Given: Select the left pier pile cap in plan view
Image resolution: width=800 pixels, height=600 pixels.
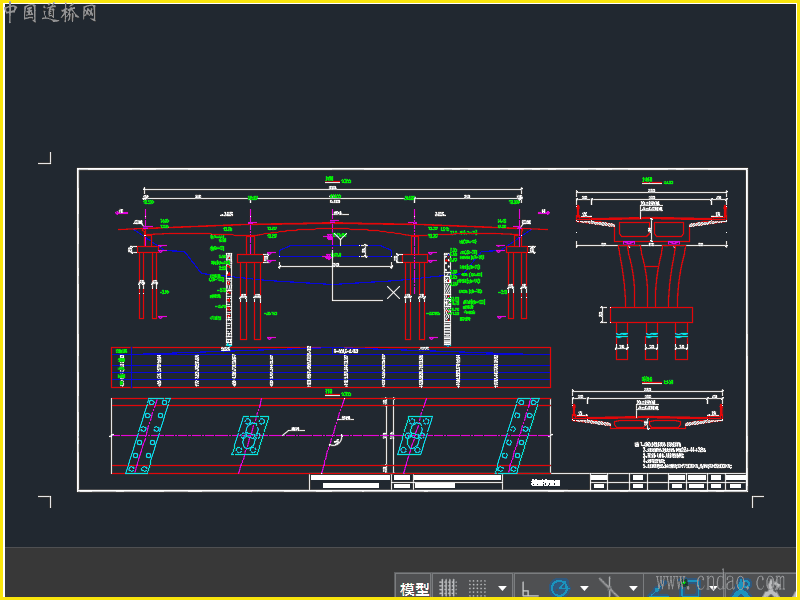Looking at the screenshot, I should [248, 435].
